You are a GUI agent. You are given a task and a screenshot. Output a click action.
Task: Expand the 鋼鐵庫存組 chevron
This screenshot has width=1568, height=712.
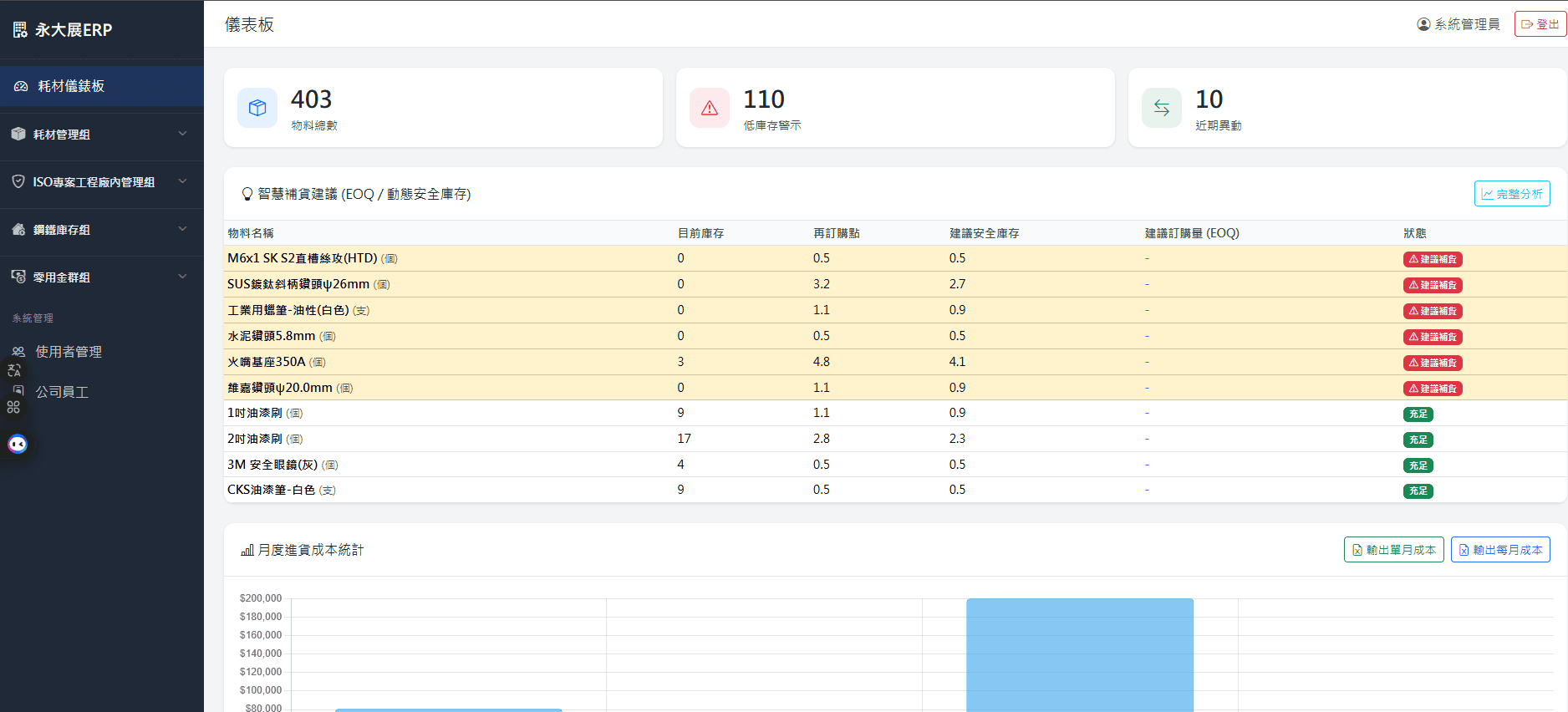182,229
